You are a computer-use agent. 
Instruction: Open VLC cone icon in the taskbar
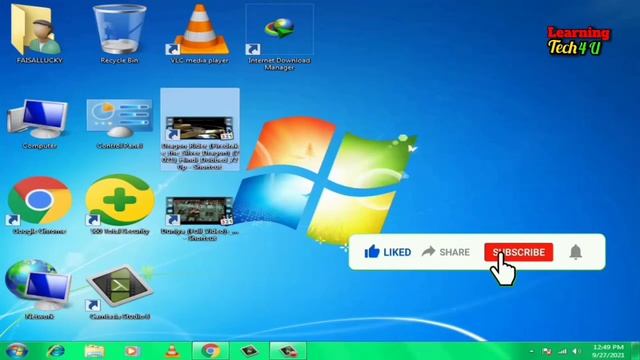(172, 351)
